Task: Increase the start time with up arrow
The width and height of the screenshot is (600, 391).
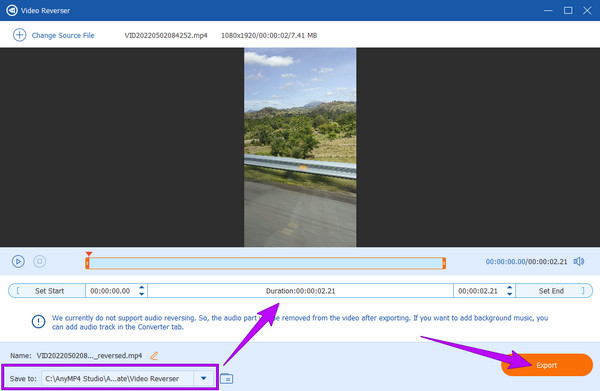Action: pos(142,287)
